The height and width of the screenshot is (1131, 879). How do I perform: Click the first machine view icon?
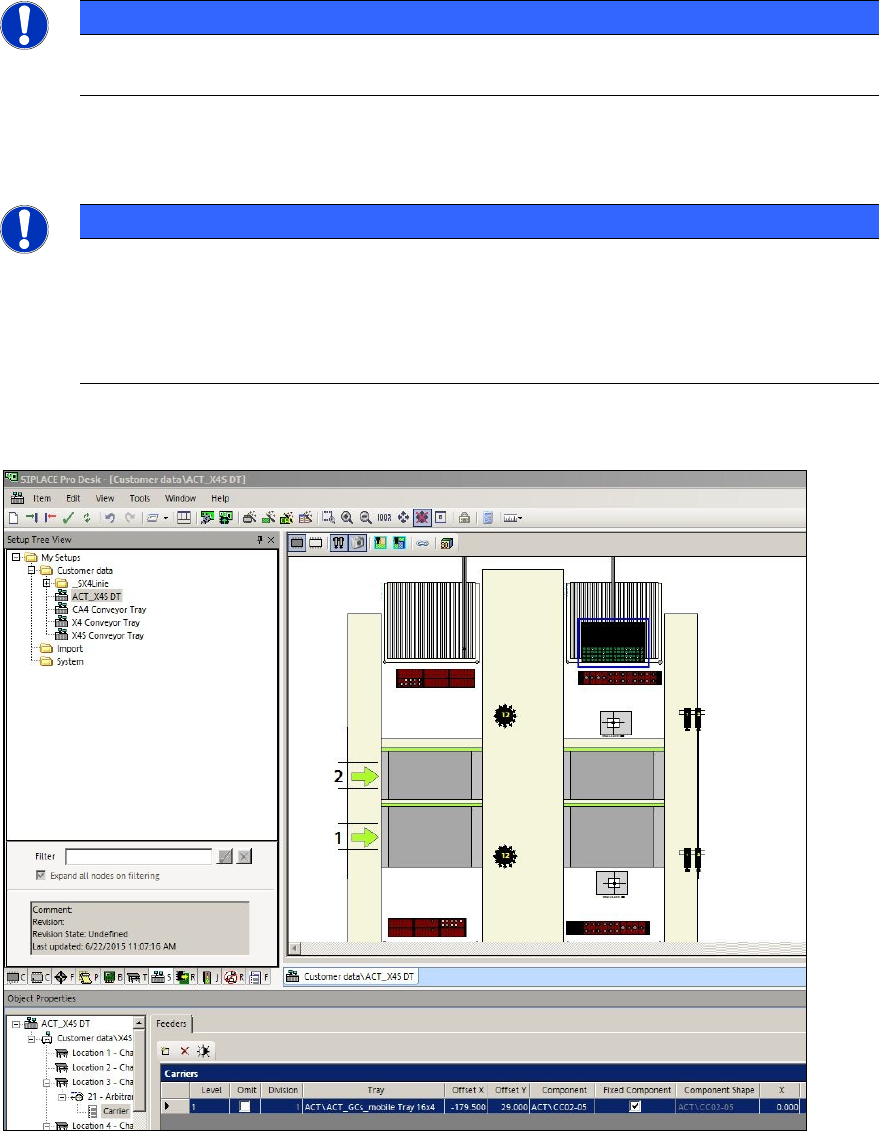pyautogui.click(x=297, y=543)
